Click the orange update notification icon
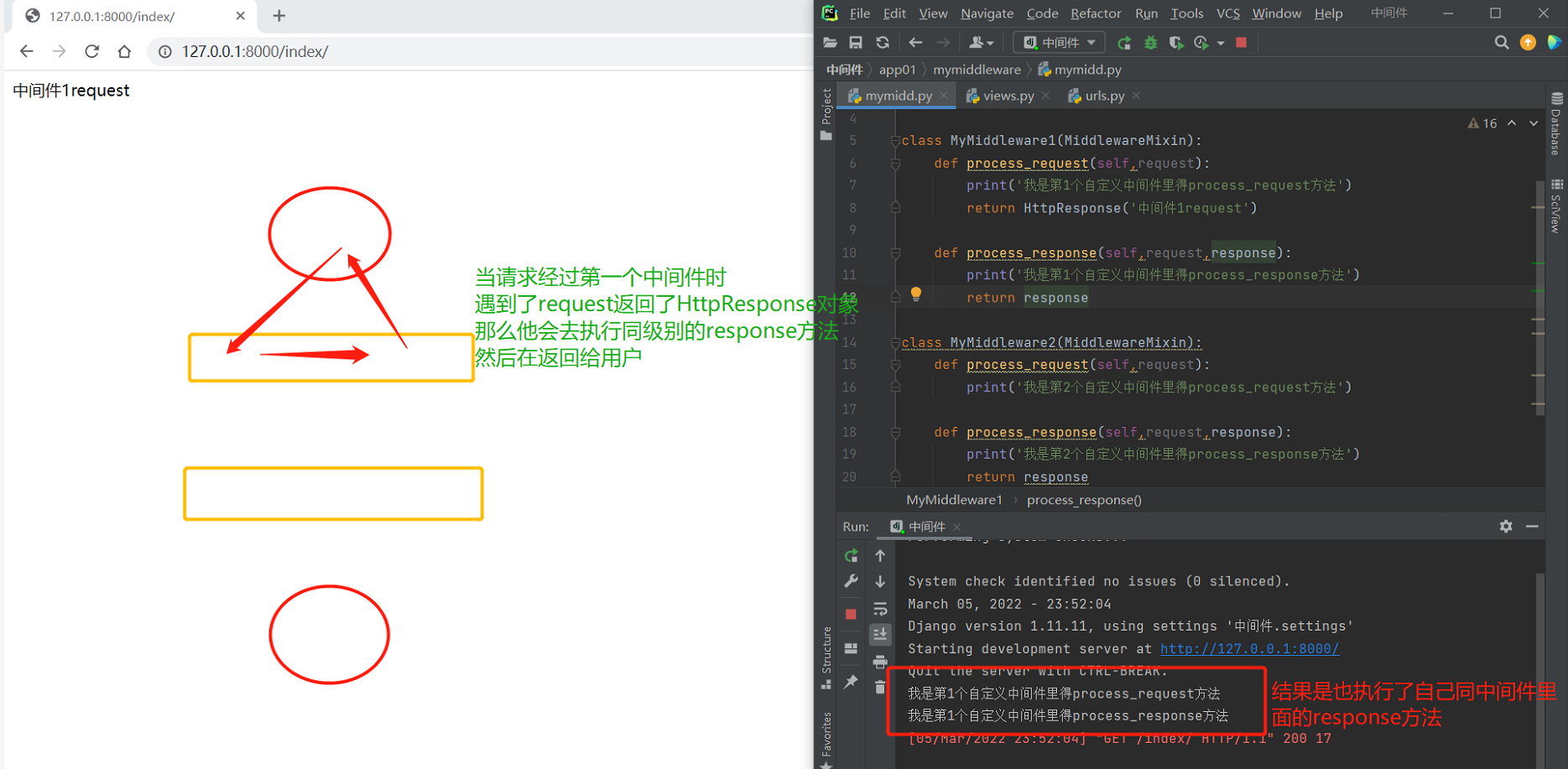Viewport: 1568px width, 769px height. pos(1529,43)
